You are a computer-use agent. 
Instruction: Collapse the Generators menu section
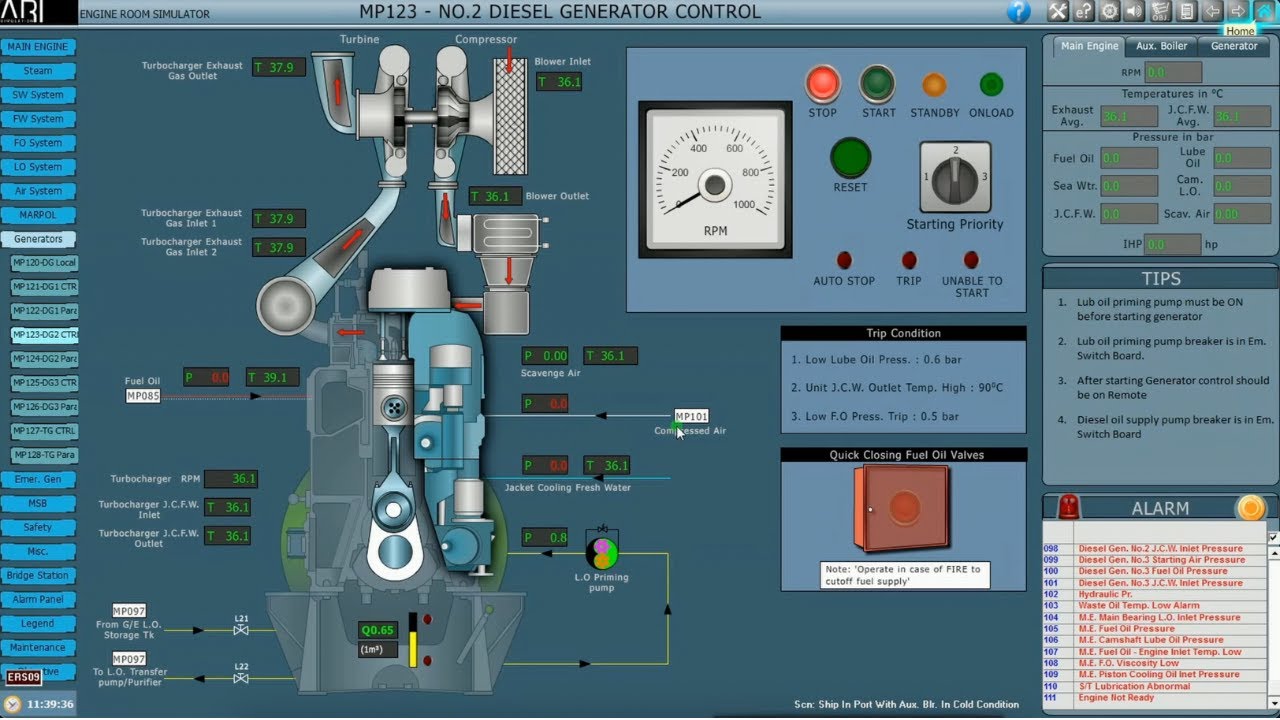38,239
